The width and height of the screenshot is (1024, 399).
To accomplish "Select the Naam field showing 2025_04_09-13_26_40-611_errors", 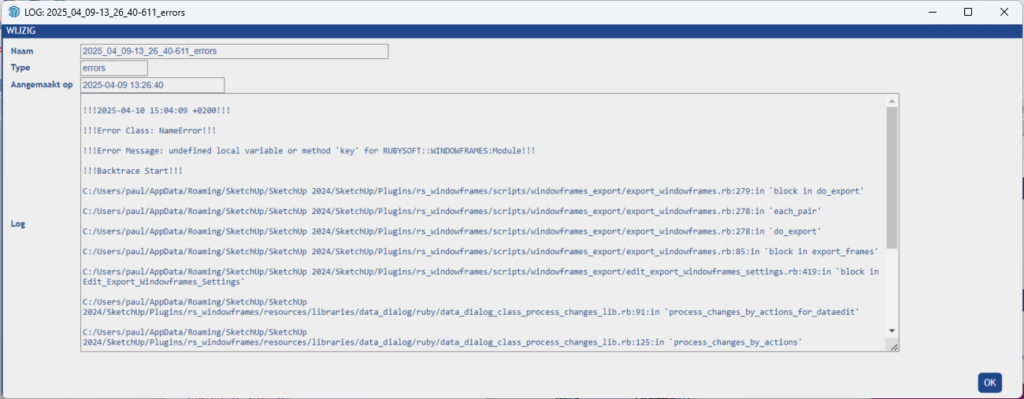I will point(234,51).
